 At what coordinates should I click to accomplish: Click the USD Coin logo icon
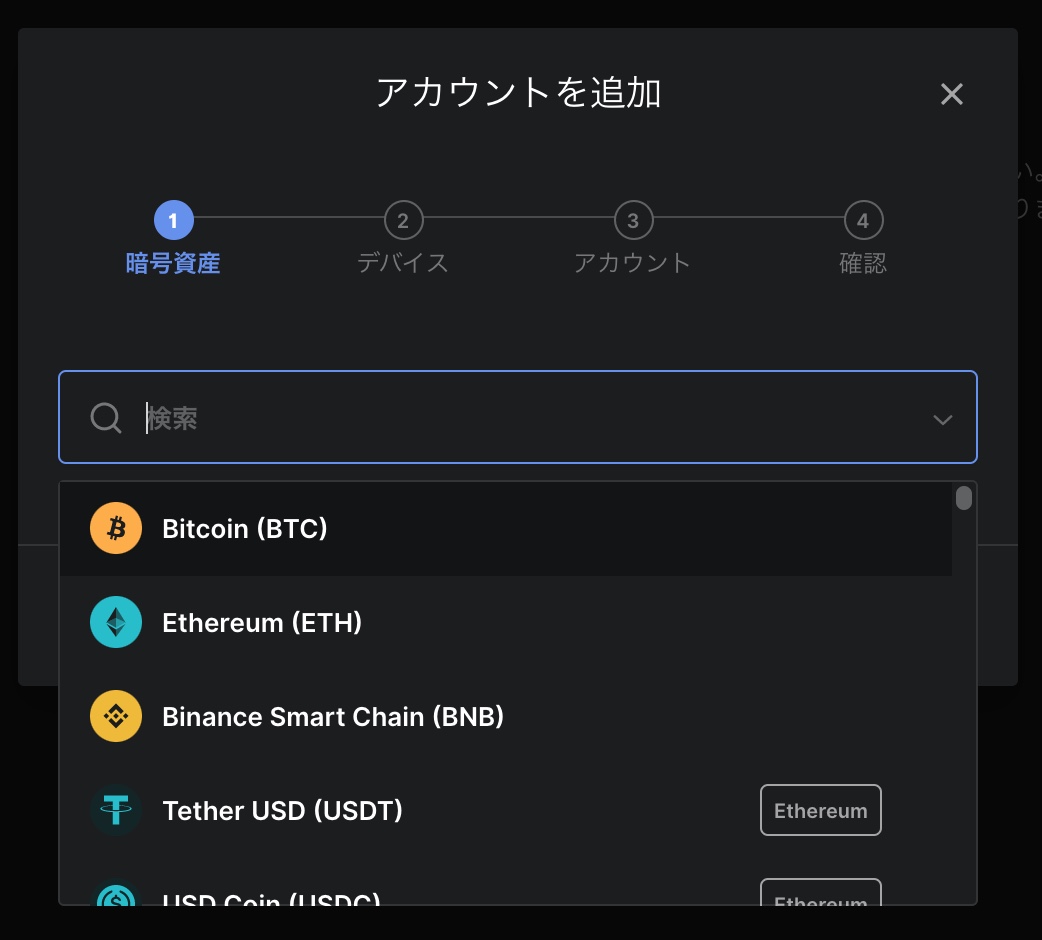(x=116, y=896)
